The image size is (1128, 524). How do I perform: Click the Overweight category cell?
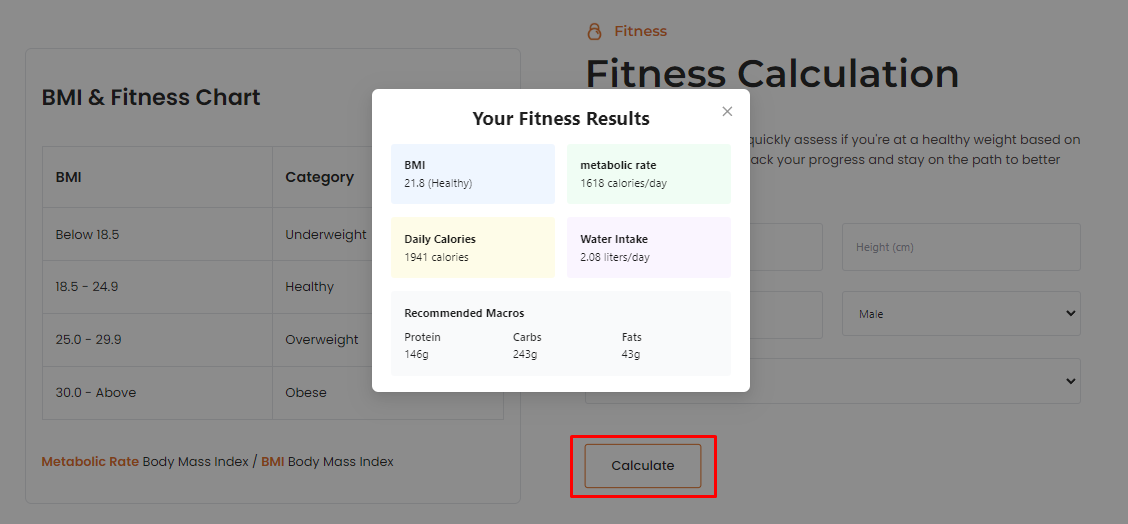[x=322, y=340]
